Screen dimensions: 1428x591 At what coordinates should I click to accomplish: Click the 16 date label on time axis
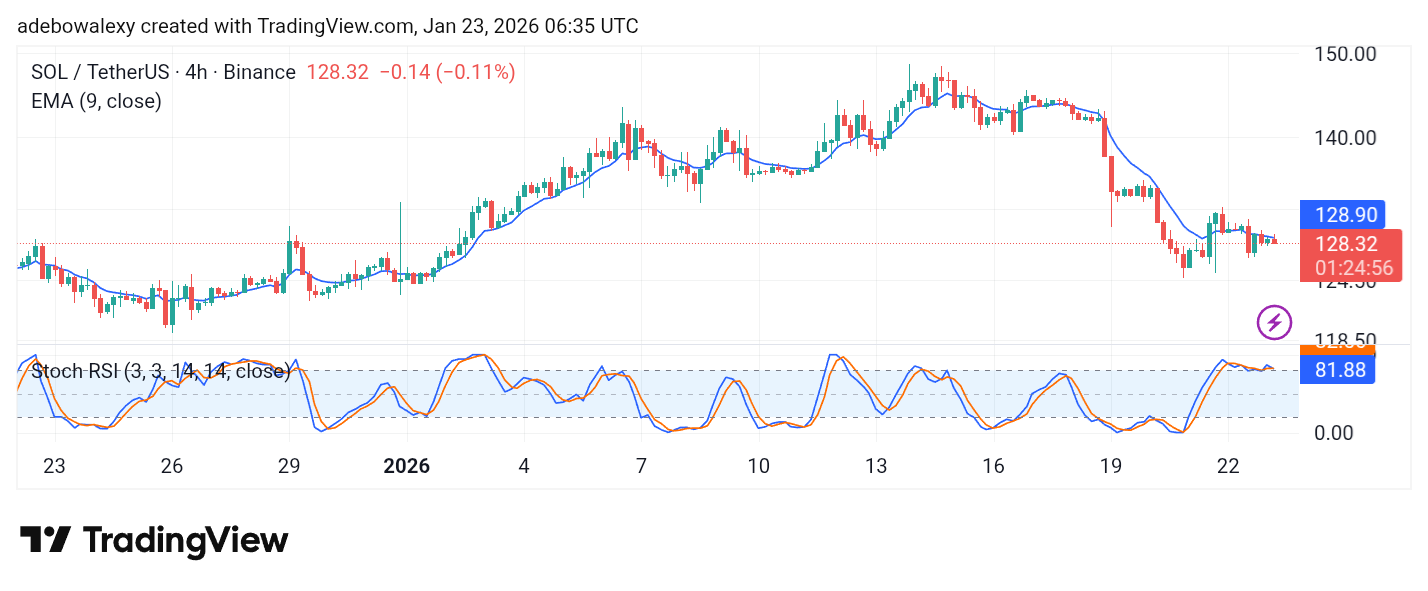point(993,467)
